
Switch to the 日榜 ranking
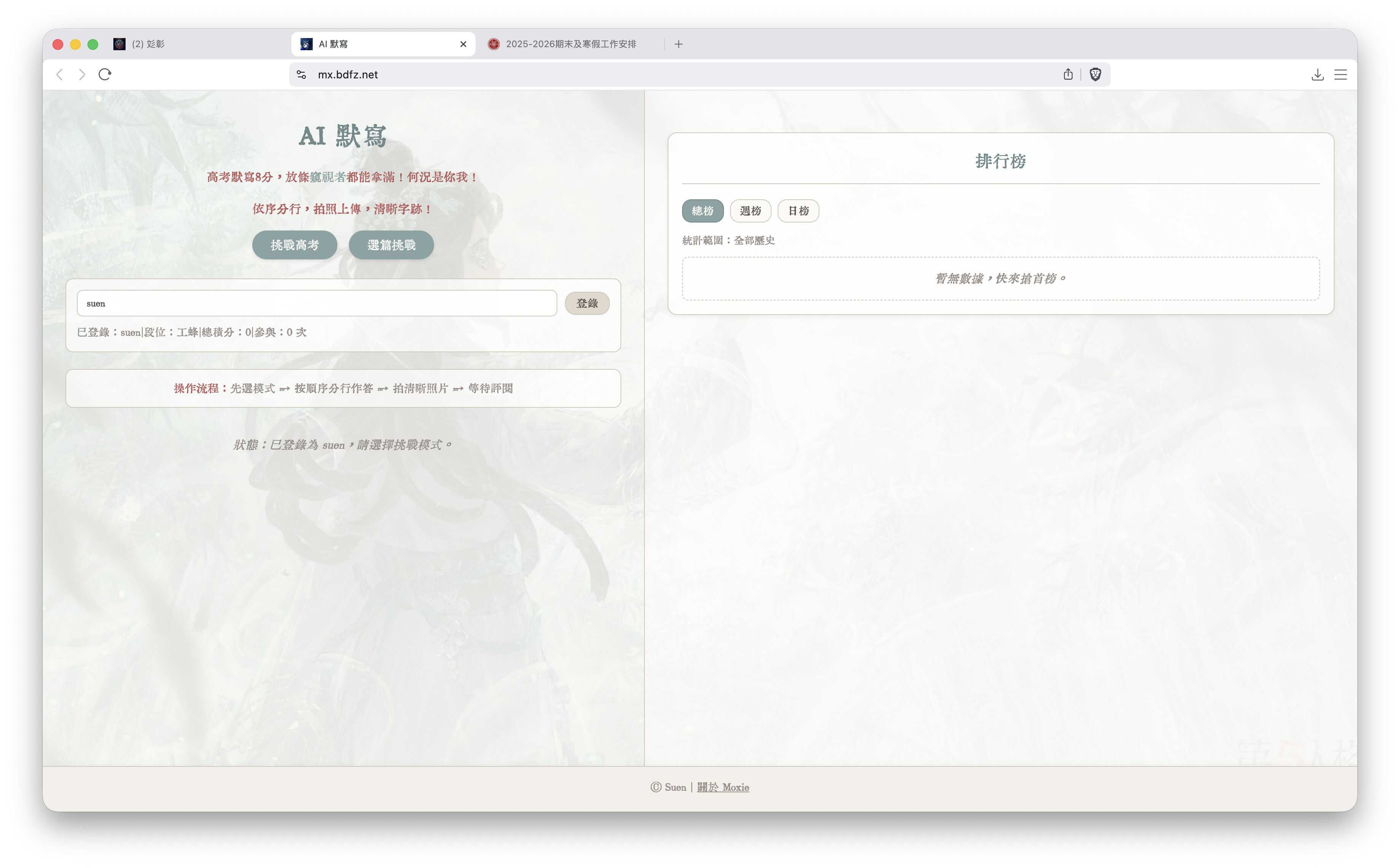pyautogui.click(x=799, y=211)
